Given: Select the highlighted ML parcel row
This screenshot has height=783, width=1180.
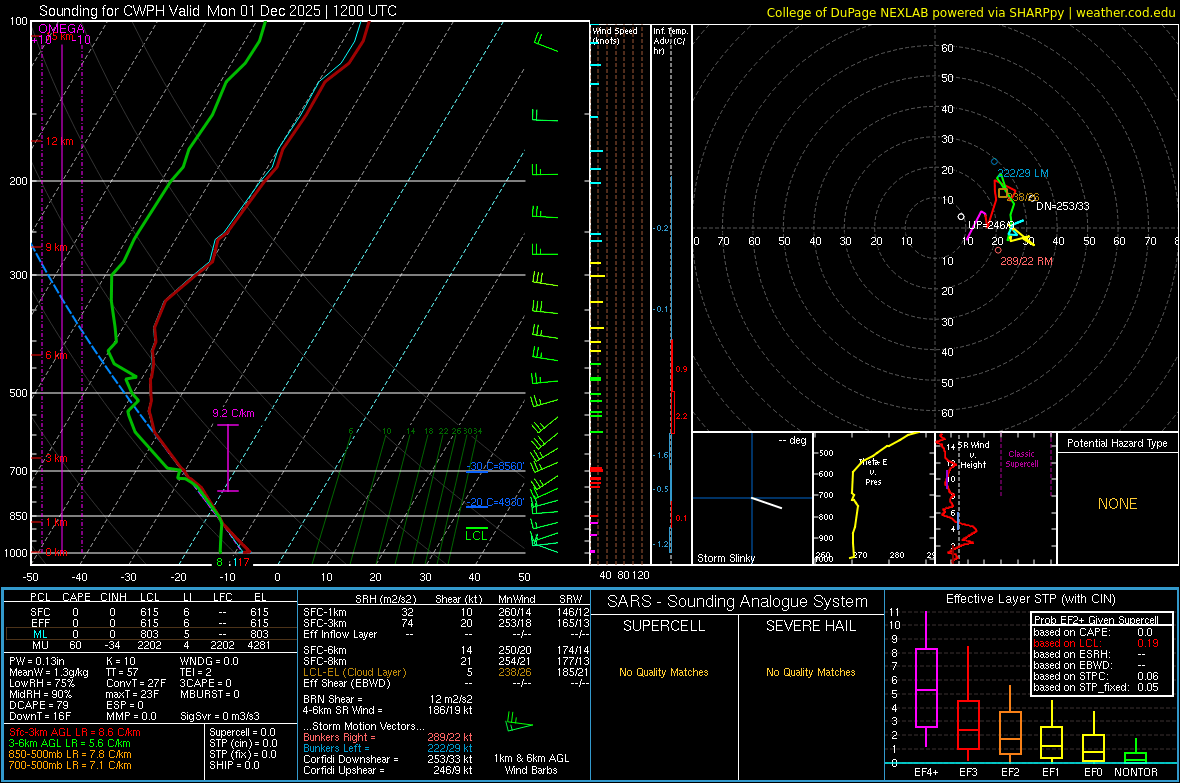Looking at the screenshot, I should tap(150, 634).
